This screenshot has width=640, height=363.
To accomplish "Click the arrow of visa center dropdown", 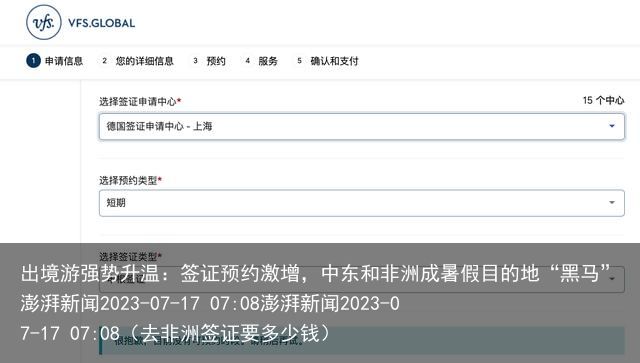I will (x=612, y=126).
